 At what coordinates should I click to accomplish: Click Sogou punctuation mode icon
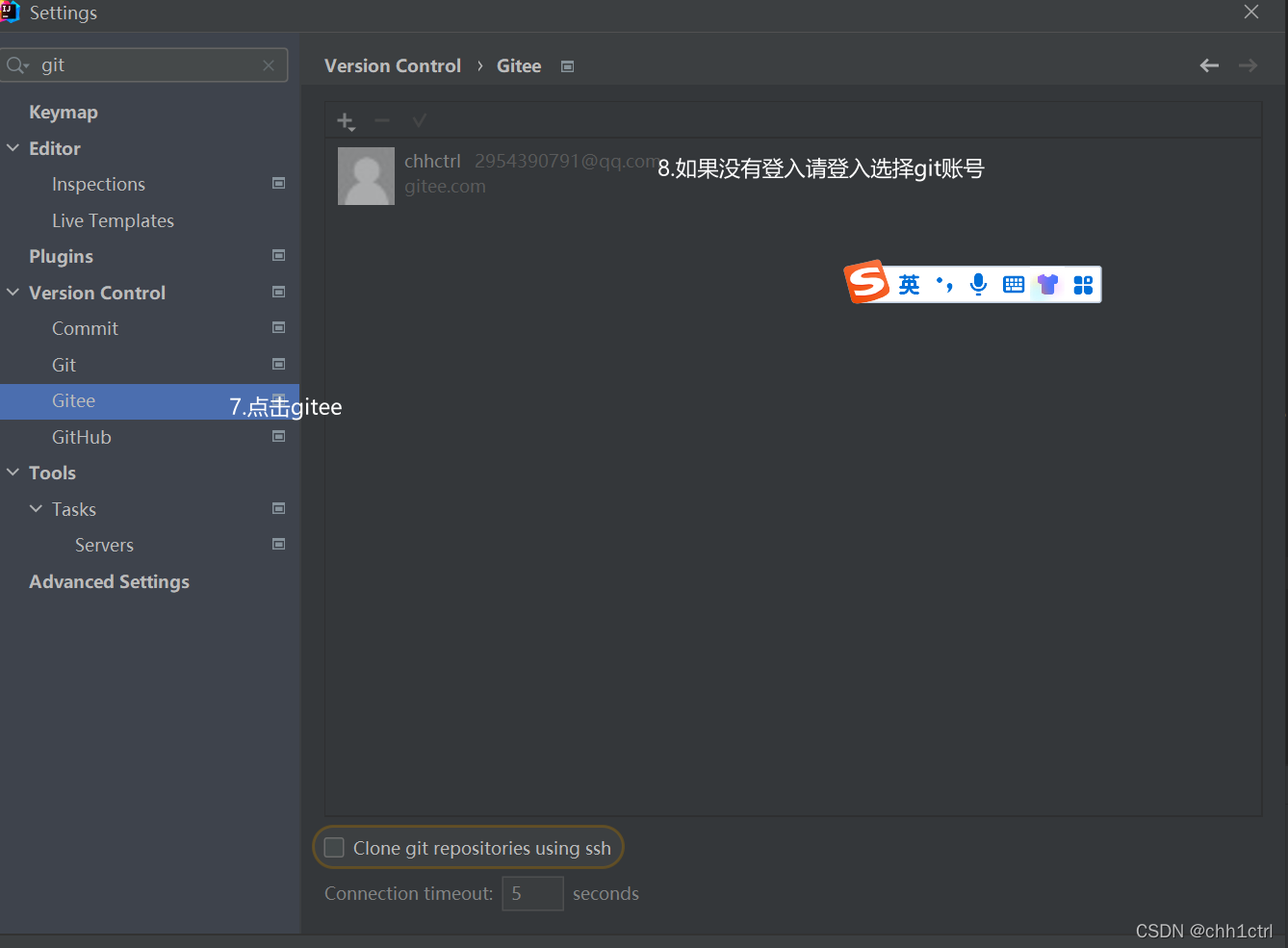(x=944, y=285)
